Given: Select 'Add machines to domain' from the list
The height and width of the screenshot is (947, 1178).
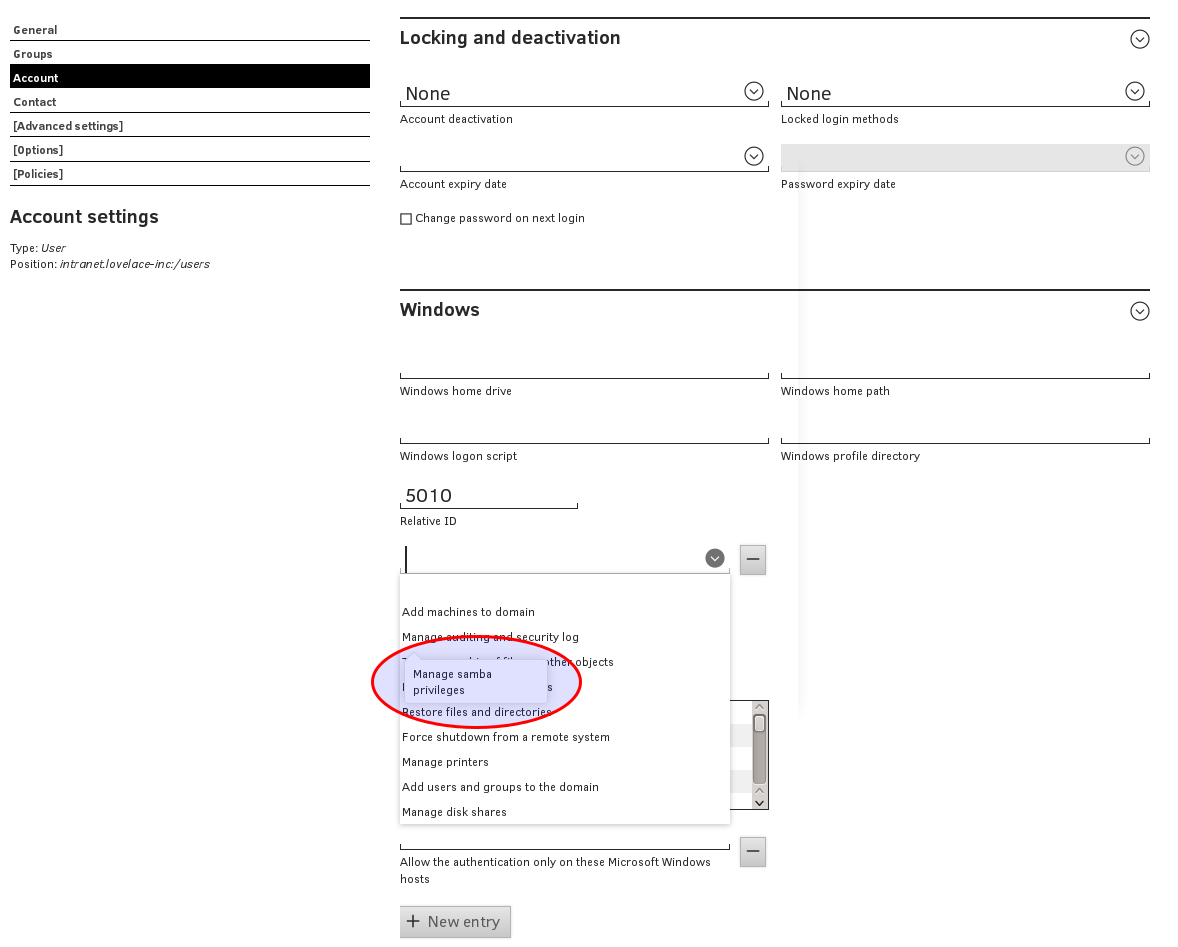Looking at the screenshot, I should [468, 612].
